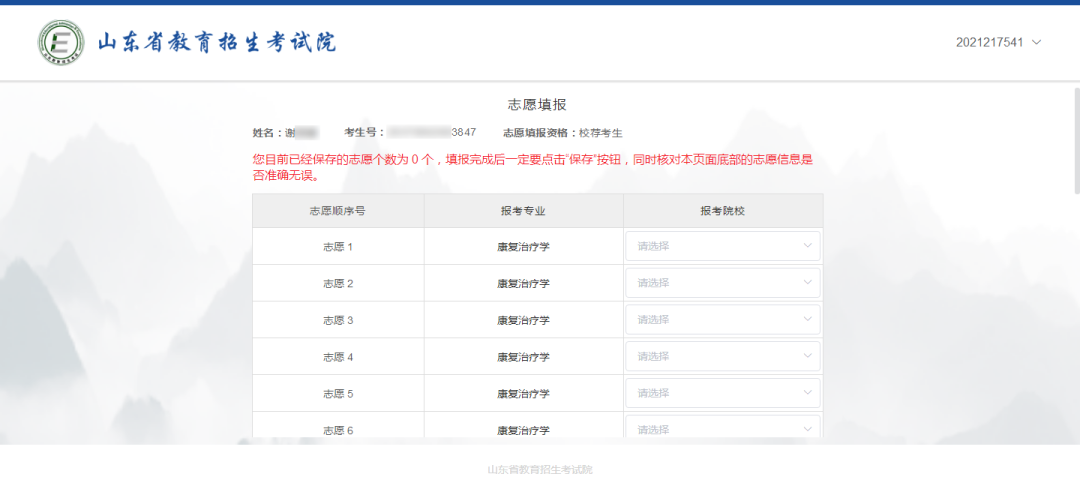The height and width of the screenshot is (495, 1080).
Task: Click the green circular institute logo
Action: 61,43
